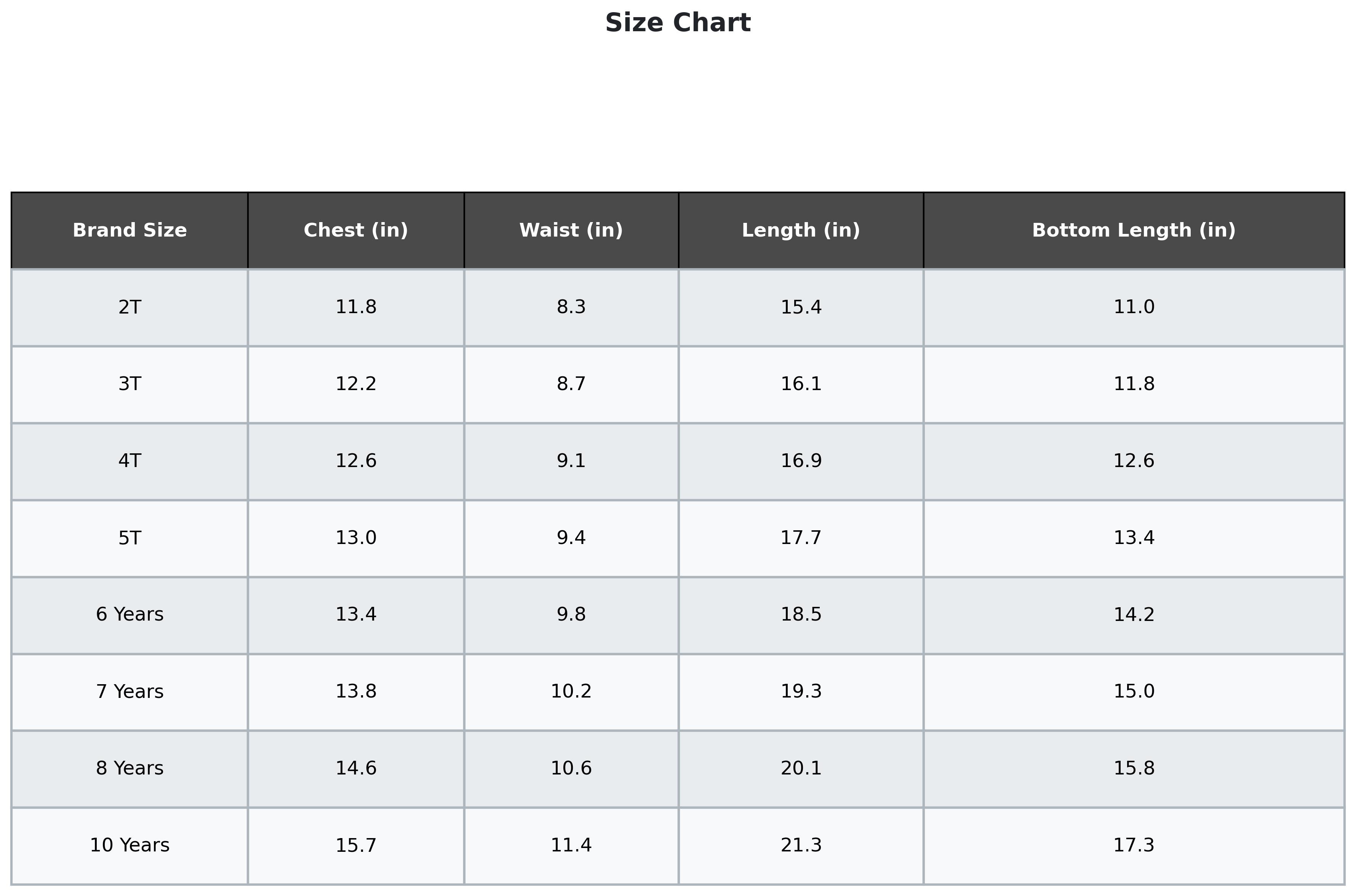Click the 4T brand size cell
Screen dimensions: 1356x896
tap(130, 461)
